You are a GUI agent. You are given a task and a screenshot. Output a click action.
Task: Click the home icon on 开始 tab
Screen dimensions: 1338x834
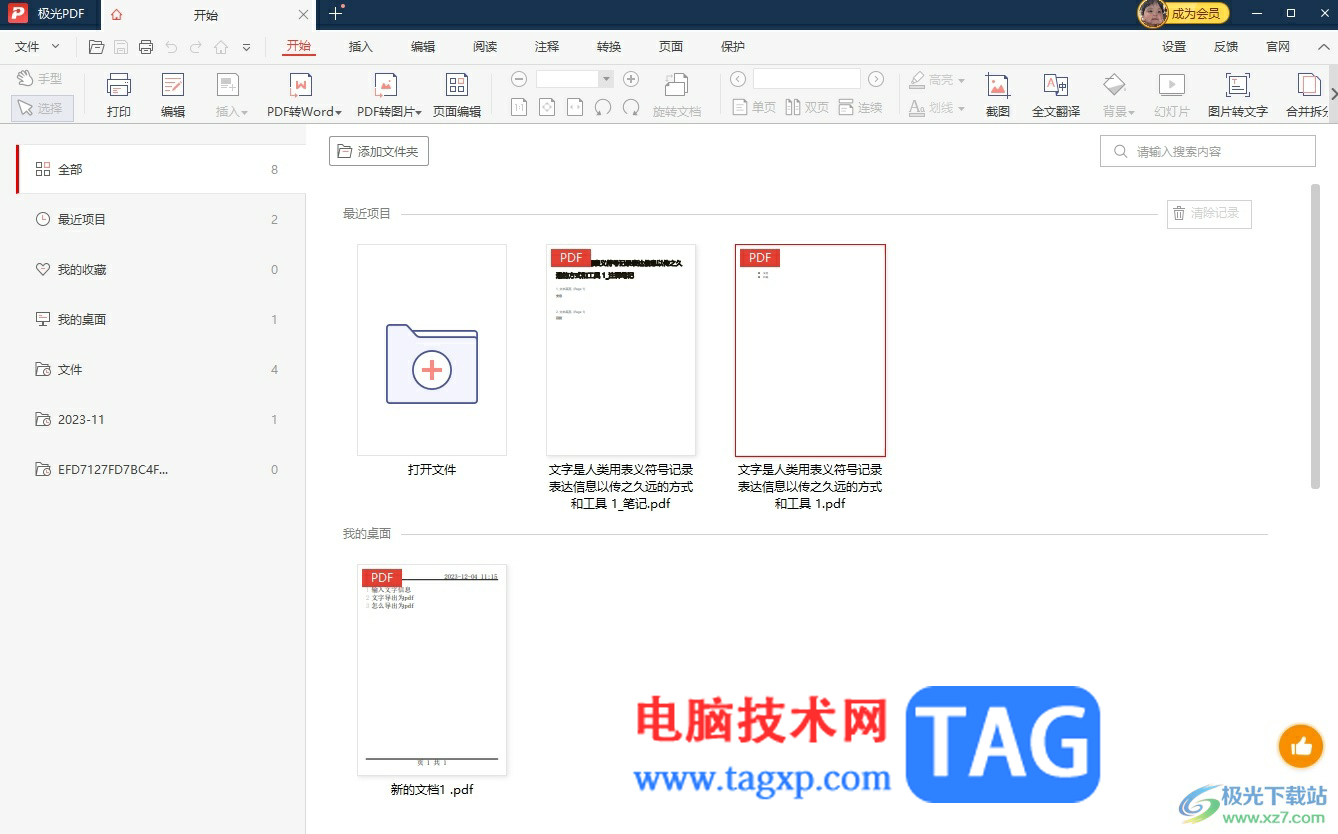tap(118, 15)
